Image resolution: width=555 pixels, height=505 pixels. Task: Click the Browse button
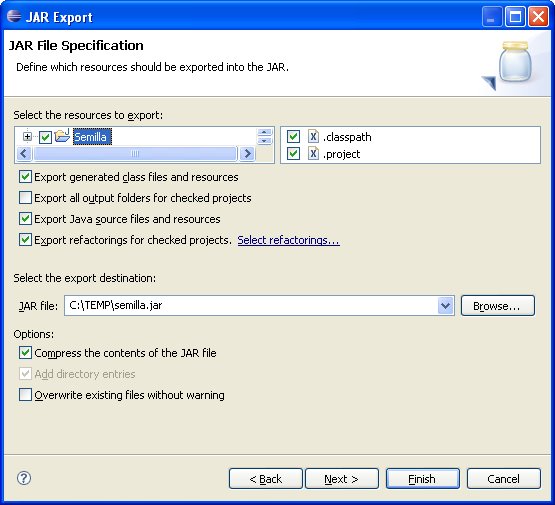[497, 305]
